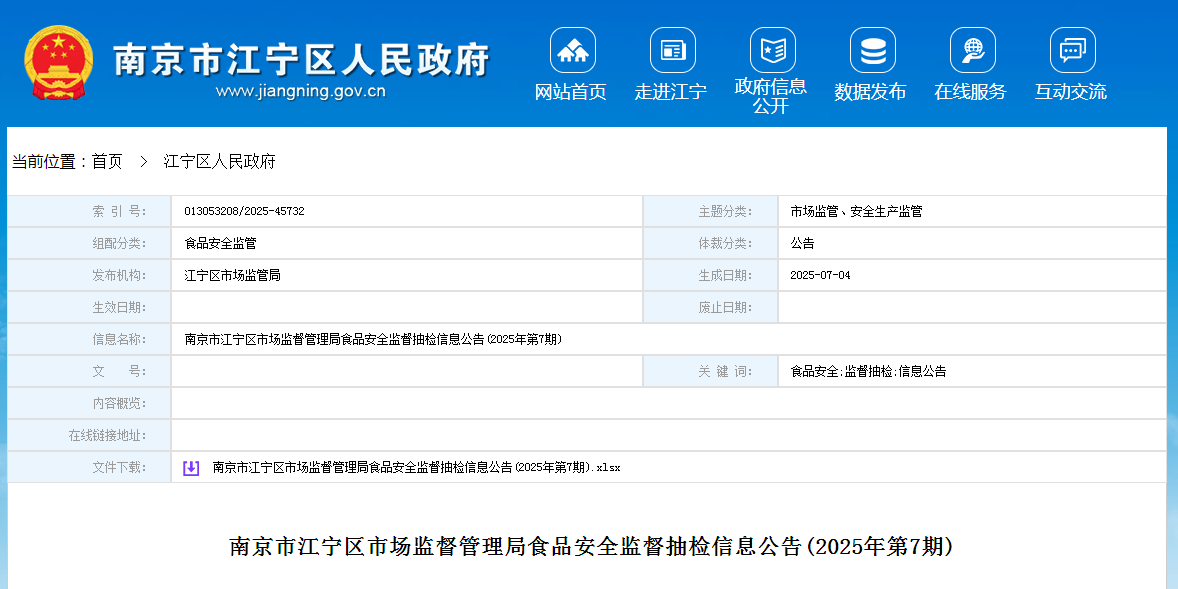Viewport: 1178px width, 589px height.
Task: Click the 主题分类 field label
Action: (725, 212)
